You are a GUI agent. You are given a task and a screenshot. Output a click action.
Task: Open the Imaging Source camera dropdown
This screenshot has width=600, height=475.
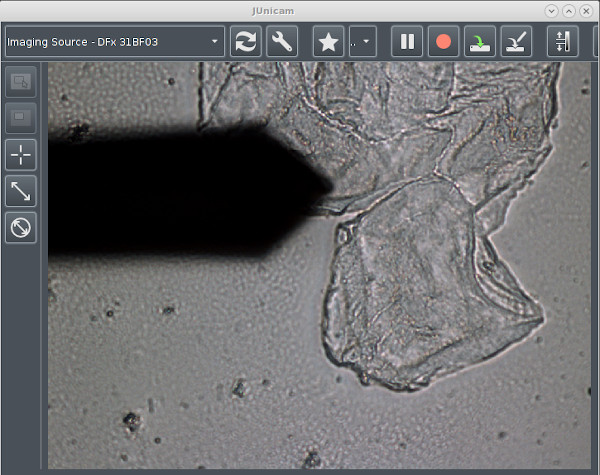pyautogui.click(x=115, y=41)
